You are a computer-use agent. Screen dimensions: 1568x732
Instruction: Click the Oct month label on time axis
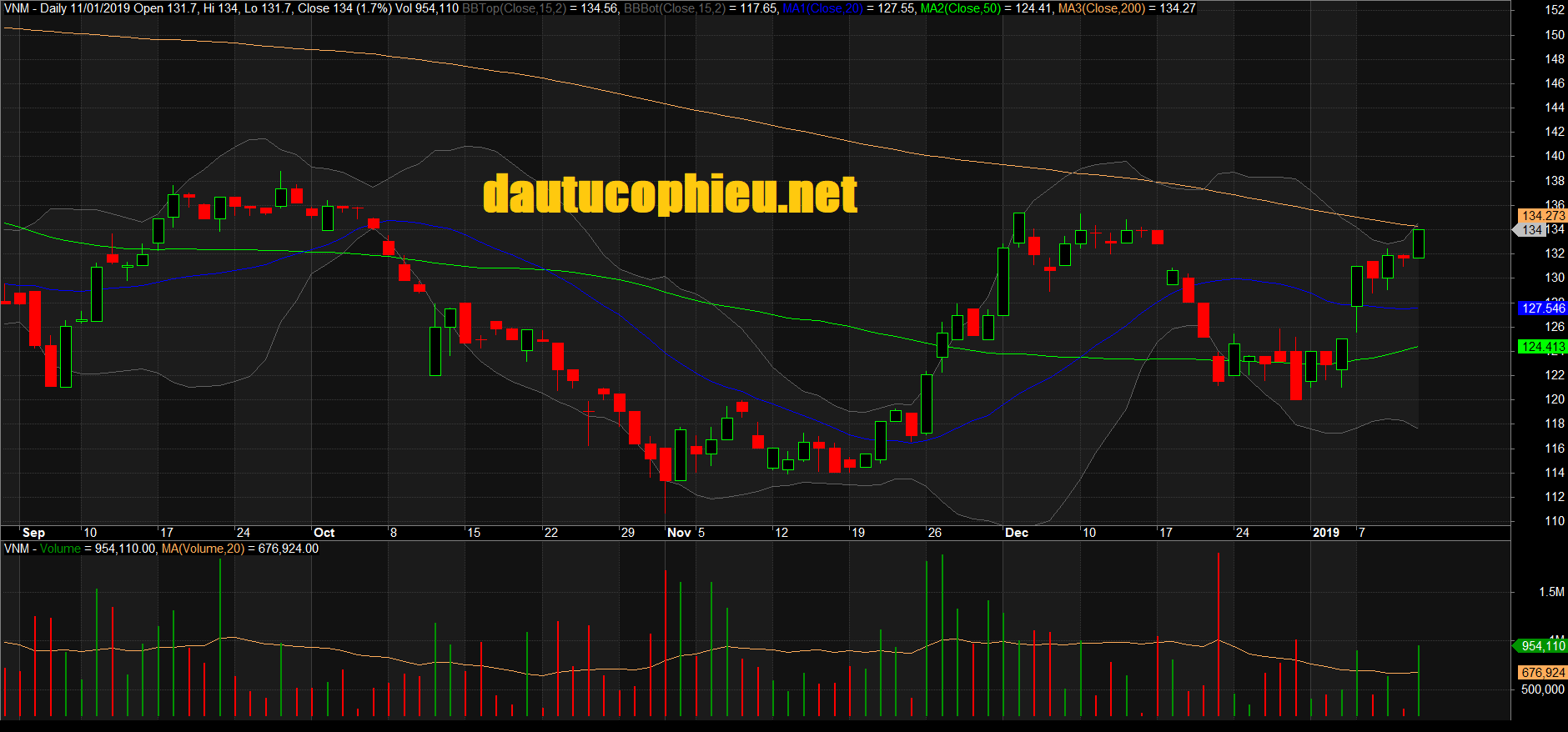[x=324, y=533]
